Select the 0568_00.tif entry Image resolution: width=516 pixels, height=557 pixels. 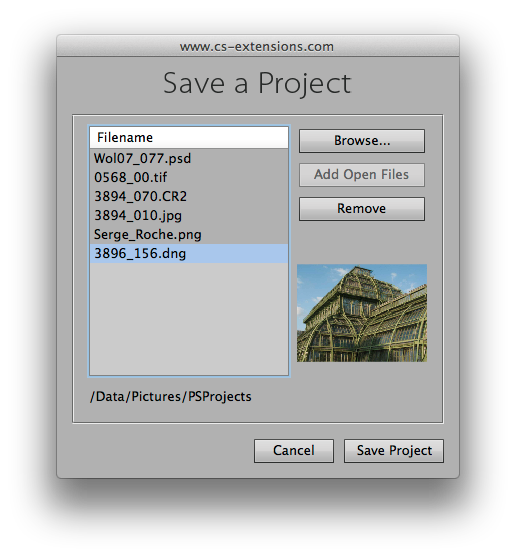[189, 177]
